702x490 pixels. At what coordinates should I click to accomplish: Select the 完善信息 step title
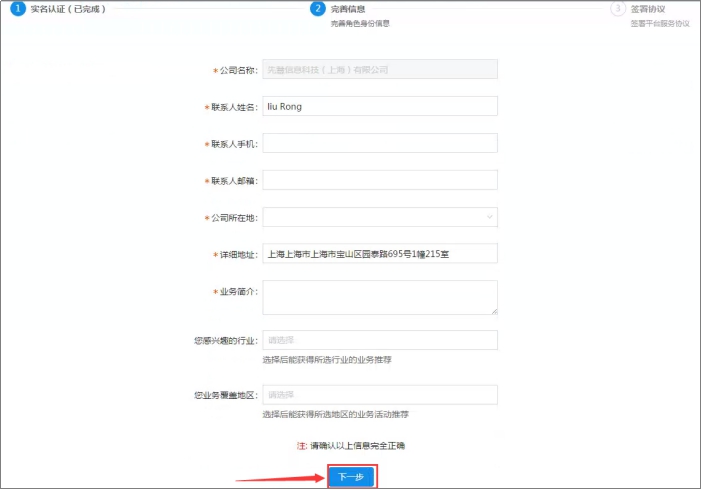tap(348, 9)
